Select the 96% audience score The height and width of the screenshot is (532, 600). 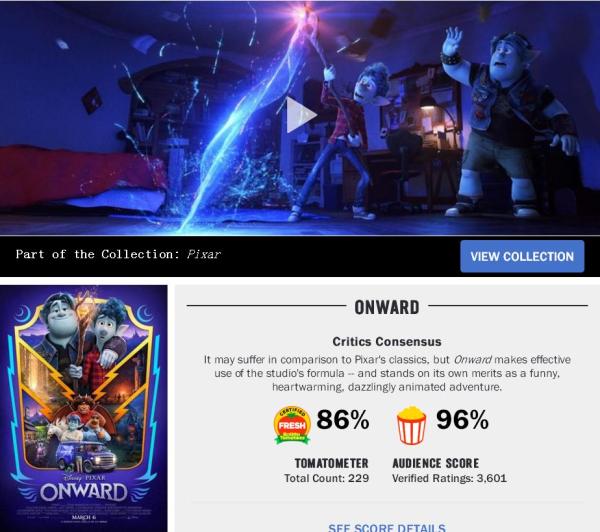(x=462, y=420)
